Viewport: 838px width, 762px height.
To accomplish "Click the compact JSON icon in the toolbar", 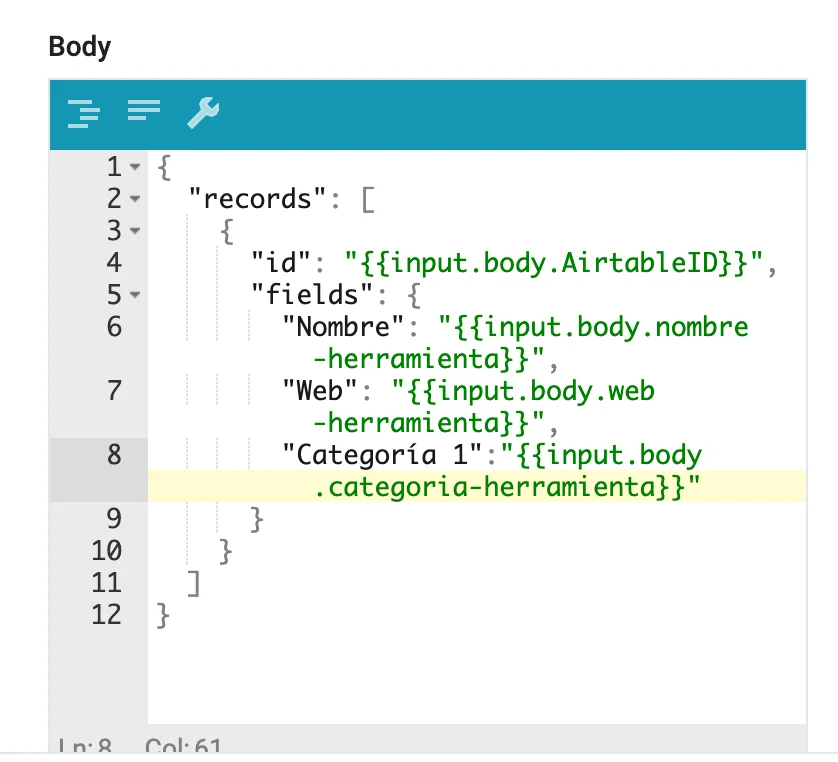I will pos(144,111).
